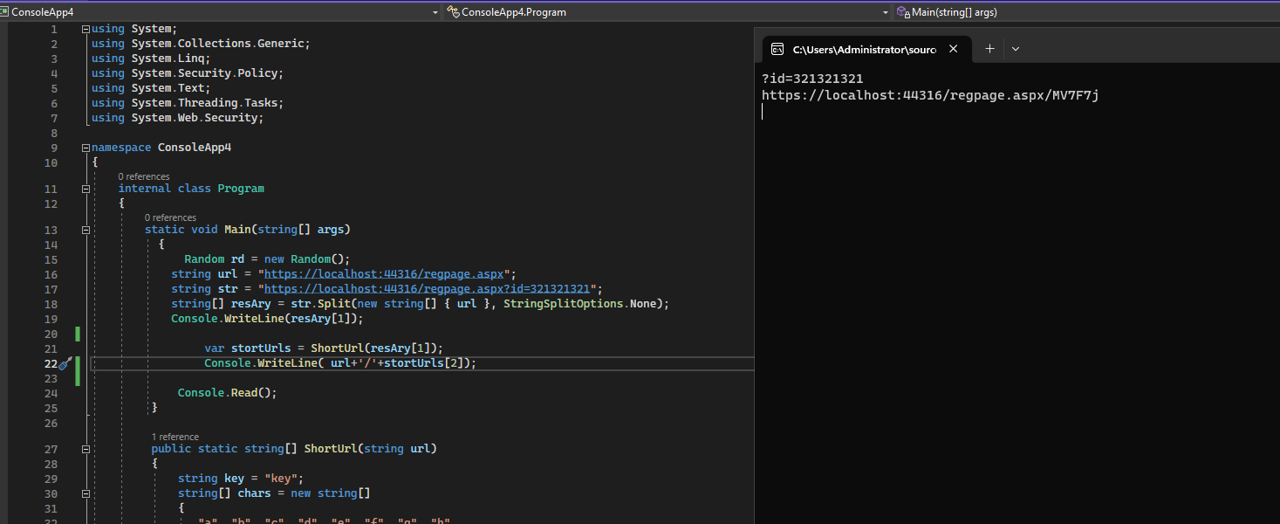Collapse the namespace ConsoleApp4 block
The image size is (1280, 524).
click(x=86, y=147)
